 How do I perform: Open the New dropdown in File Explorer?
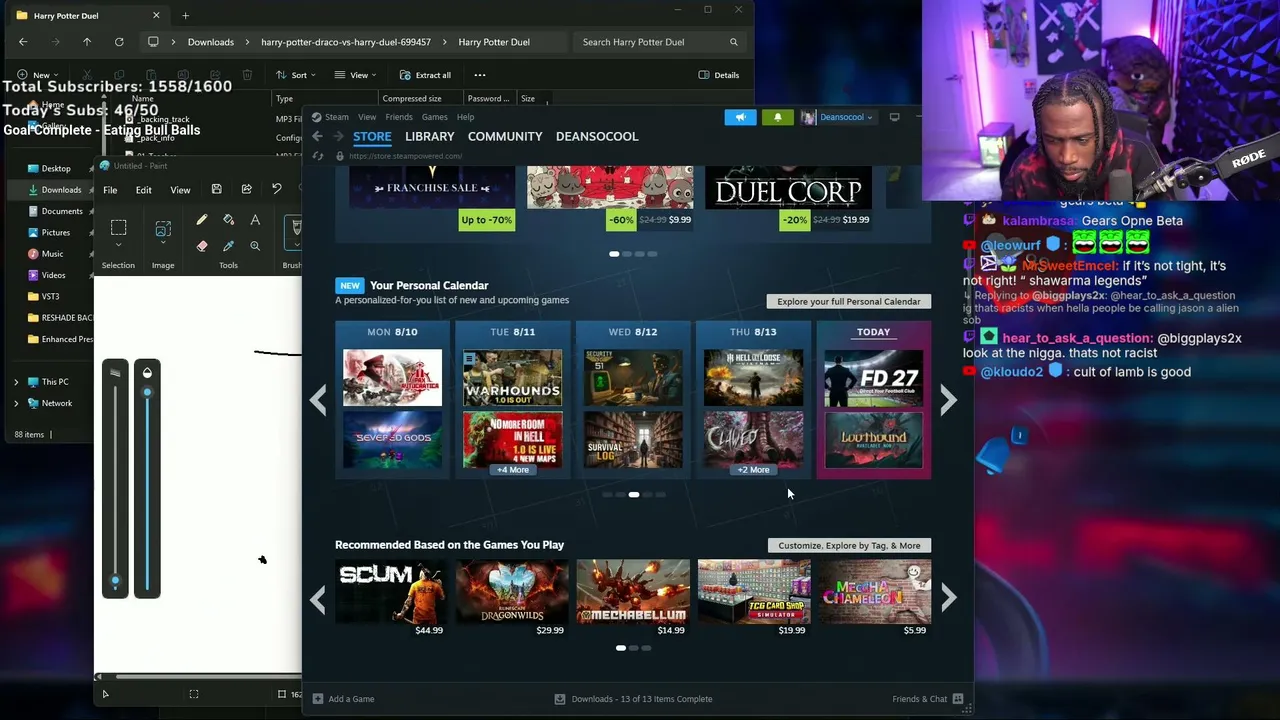[x=36, y=75]
